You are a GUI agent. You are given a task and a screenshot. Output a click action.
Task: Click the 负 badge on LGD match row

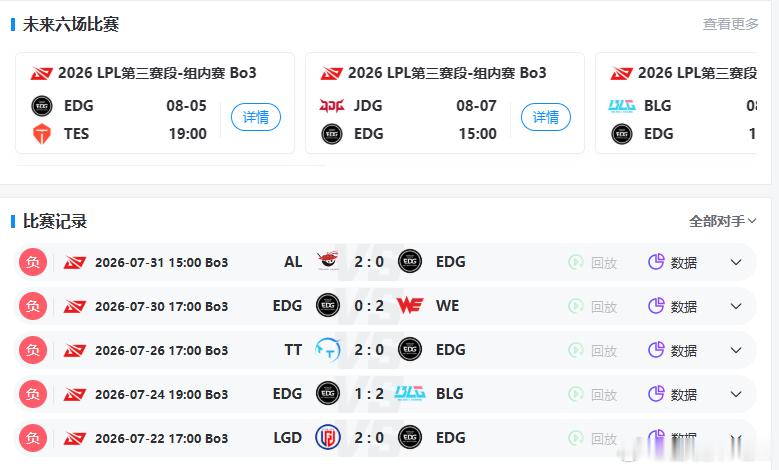[33, 438]
